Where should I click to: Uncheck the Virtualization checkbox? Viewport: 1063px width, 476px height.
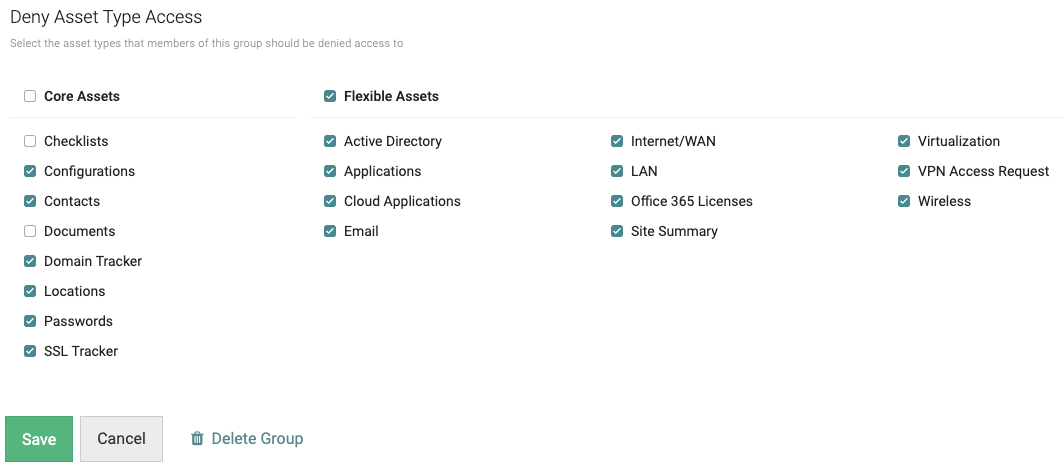[x=904, y=142]
